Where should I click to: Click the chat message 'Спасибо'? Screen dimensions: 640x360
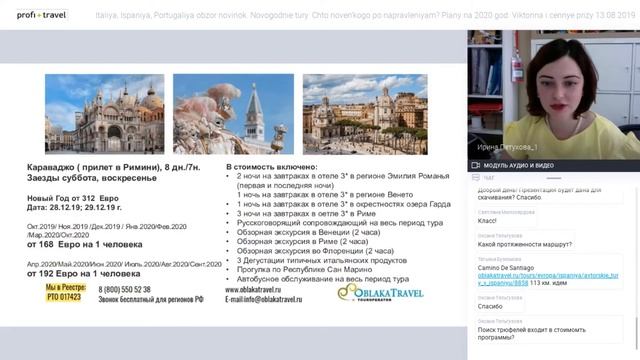(x=490, y=306)
